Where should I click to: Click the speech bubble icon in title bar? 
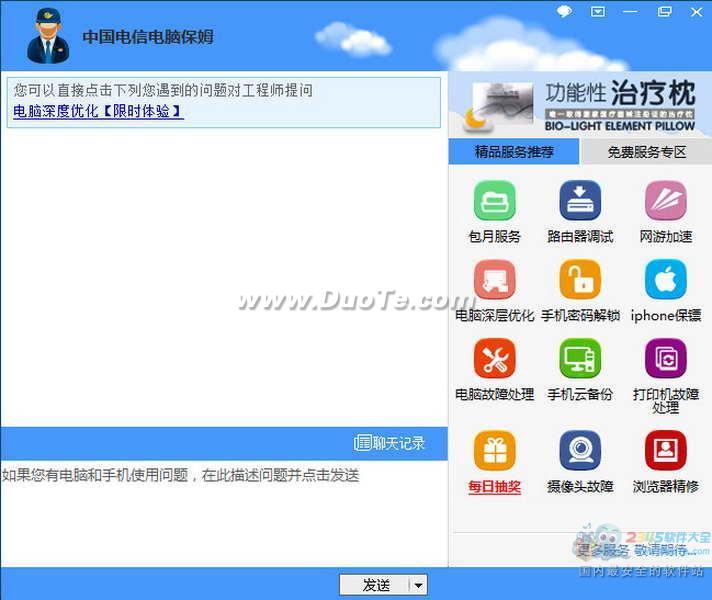tap(564, 11)
